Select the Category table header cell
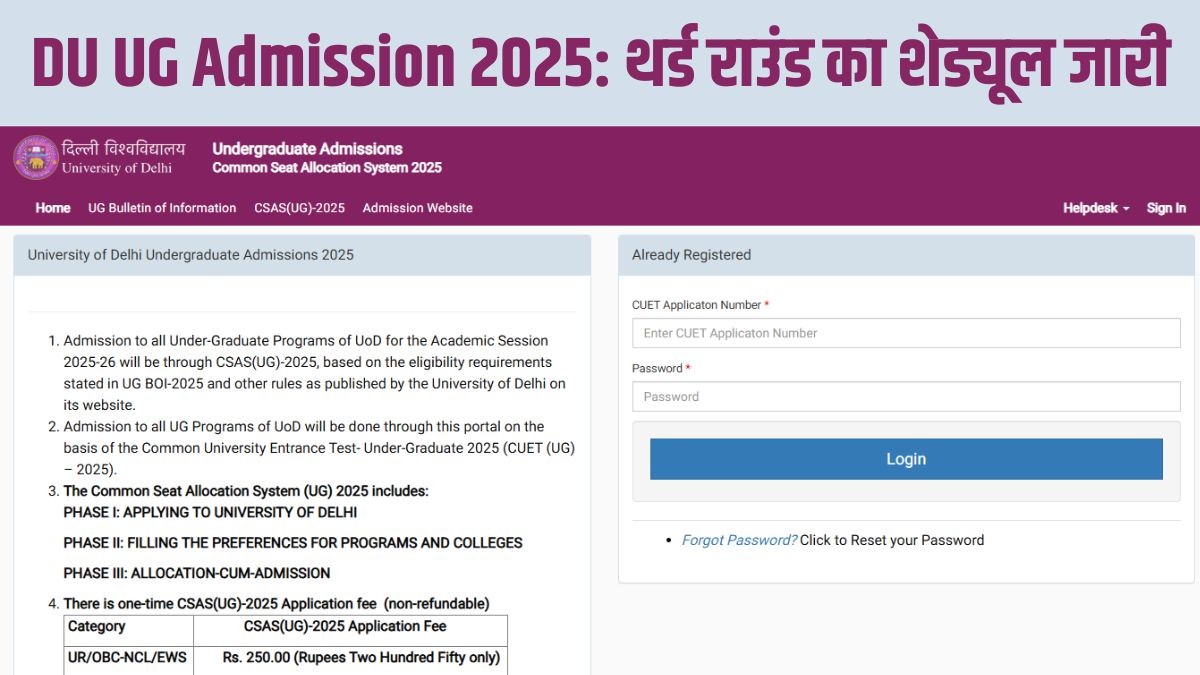The width and height of the screenshot is (1200, 675). pos(97,627)
